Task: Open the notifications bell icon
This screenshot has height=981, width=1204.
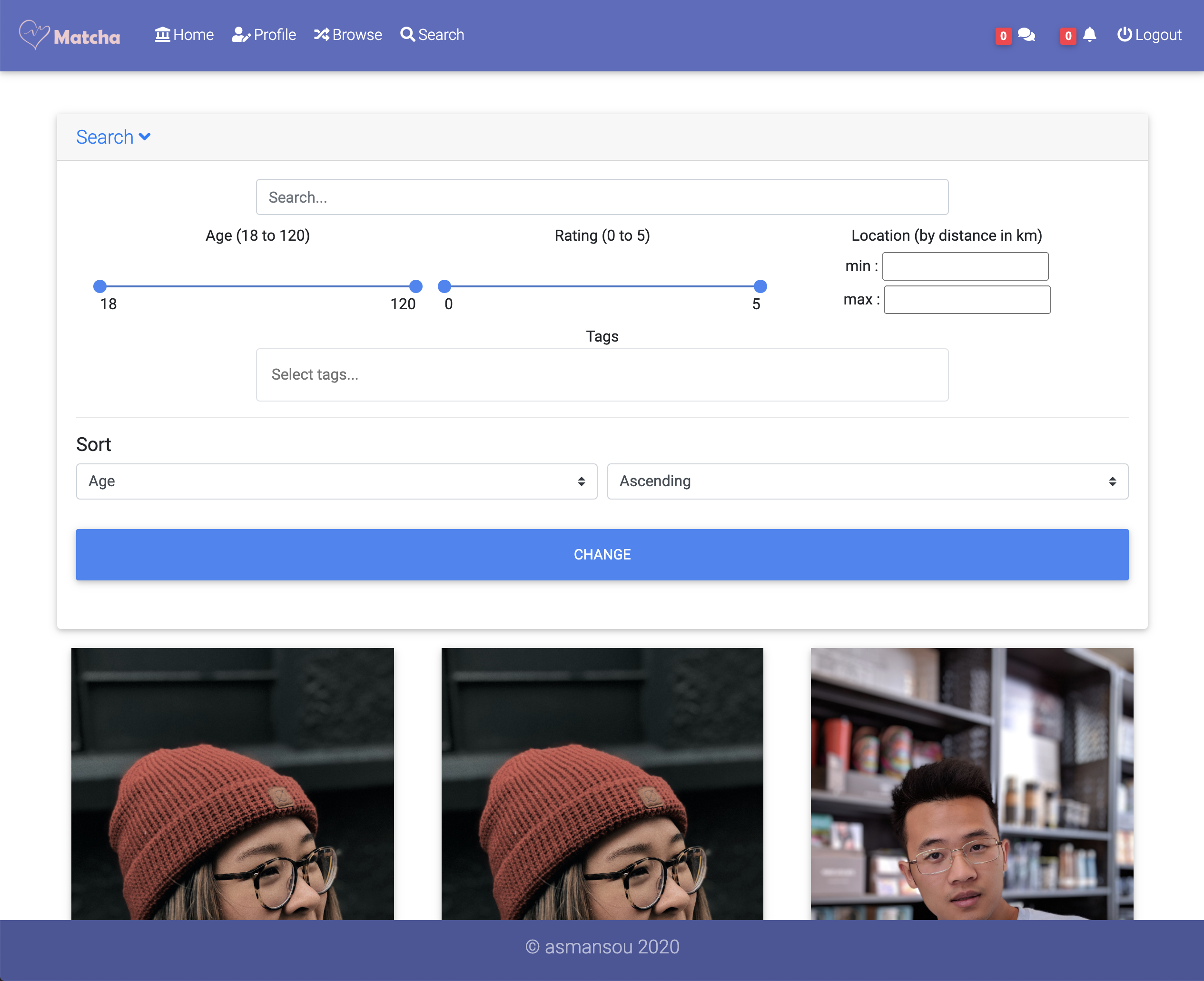Action: pos(1090,35)
